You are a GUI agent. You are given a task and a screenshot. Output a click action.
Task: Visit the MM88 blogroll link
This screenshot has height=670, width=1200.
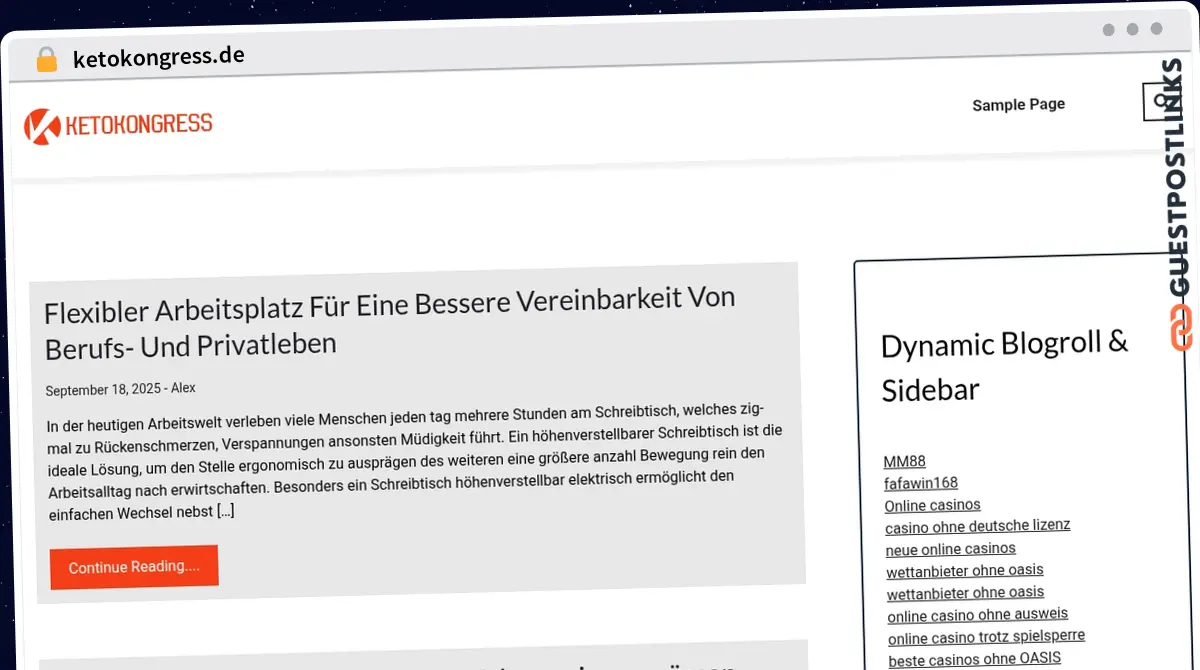(905, 461)
